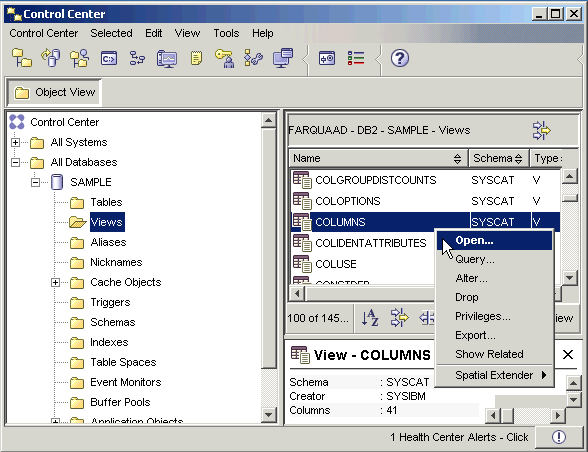588x452 pixels.
Task: Click the tree pane scroll down arrow
Action: (268, 414)
